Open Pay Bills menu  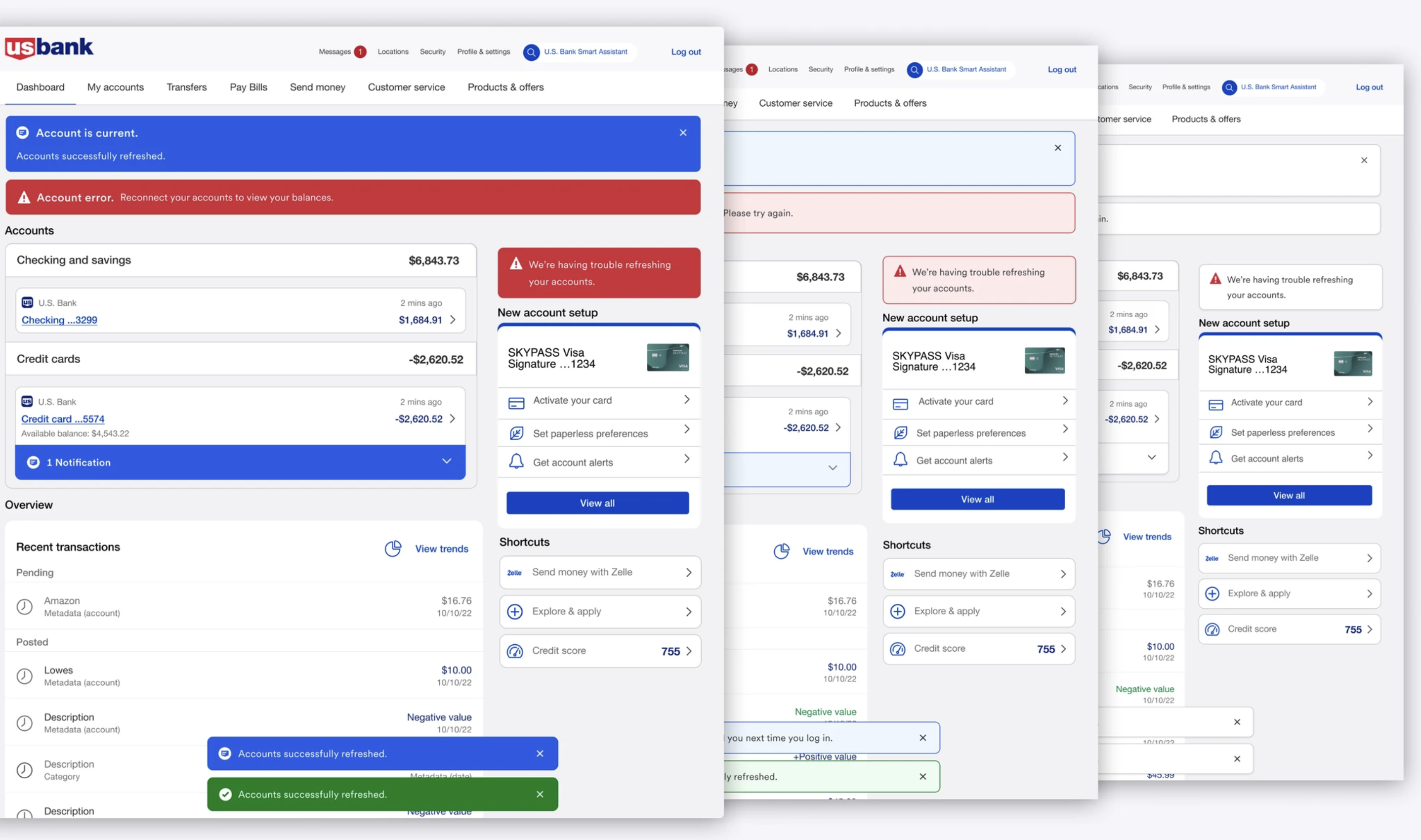(x=249, y=87)
